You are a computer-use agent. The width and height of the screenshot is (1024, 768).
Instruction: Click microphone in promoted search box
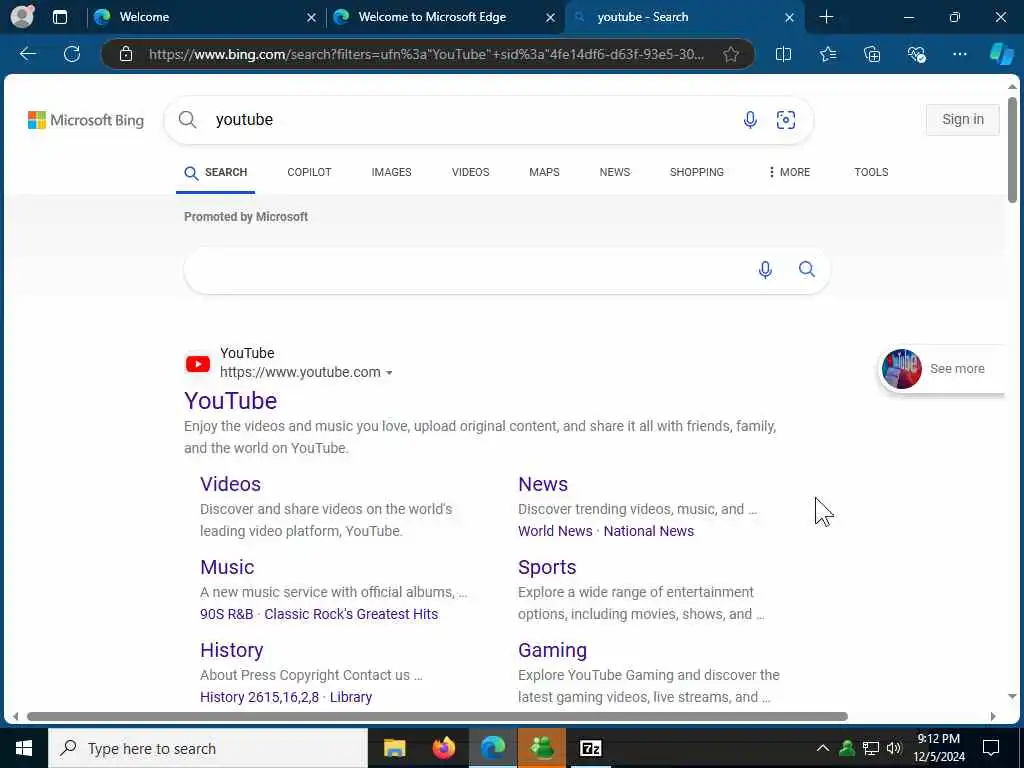(x=765, y=269)
